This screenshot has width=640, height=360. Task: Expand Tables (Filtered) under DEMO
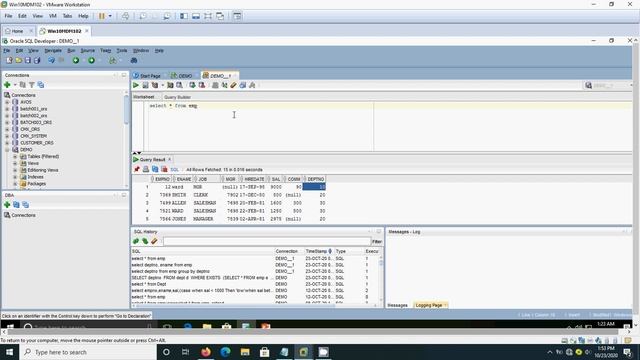click(15, 157)
